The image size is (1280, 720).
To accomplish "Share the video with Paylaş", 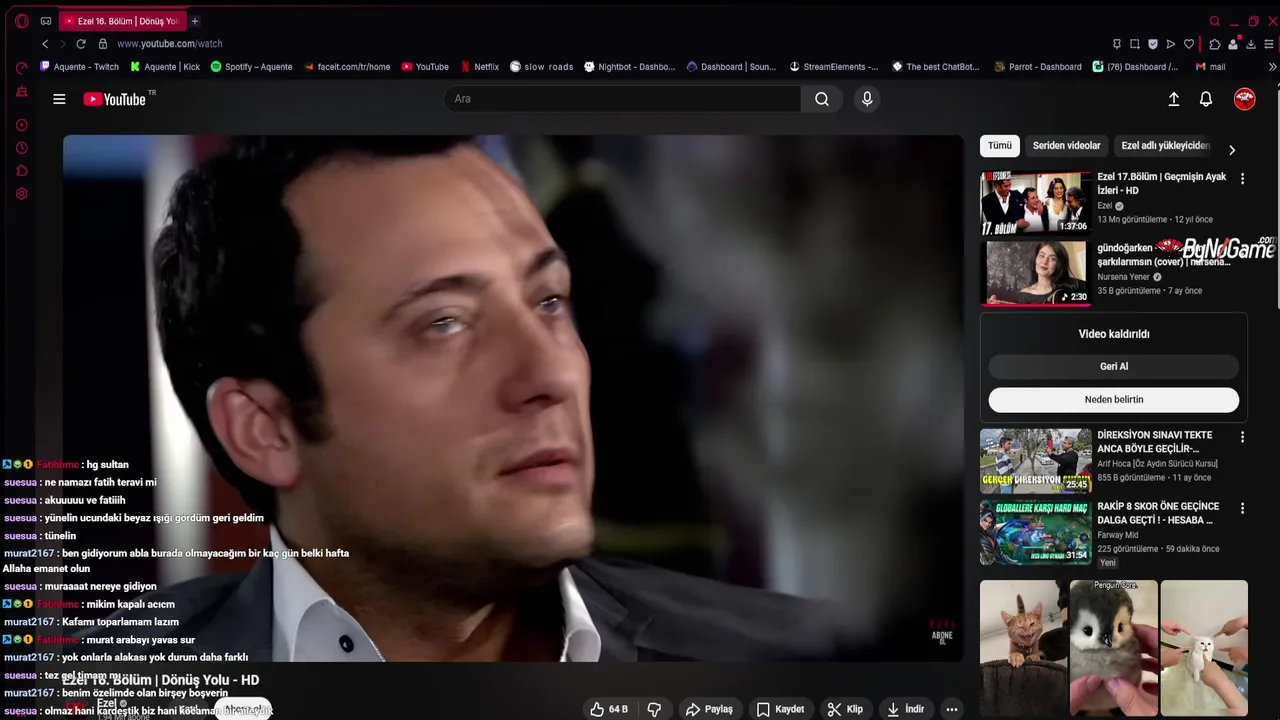I will [709, 709].
